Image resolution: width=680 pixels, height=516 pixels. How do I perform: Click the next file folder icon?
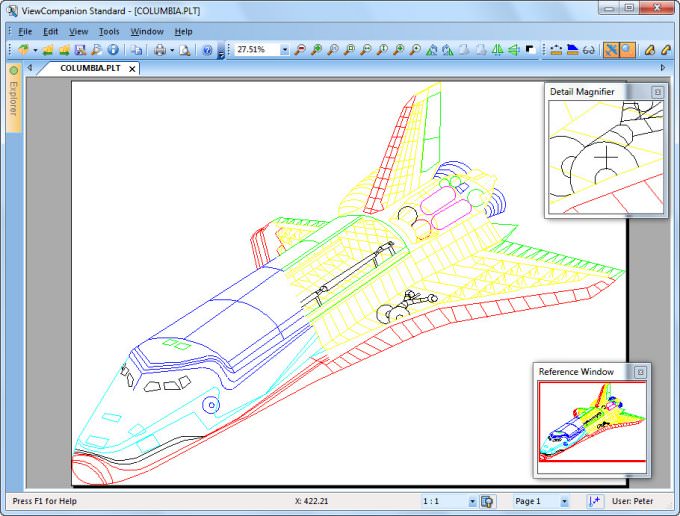pyautogui.click(x=64, y=50)
